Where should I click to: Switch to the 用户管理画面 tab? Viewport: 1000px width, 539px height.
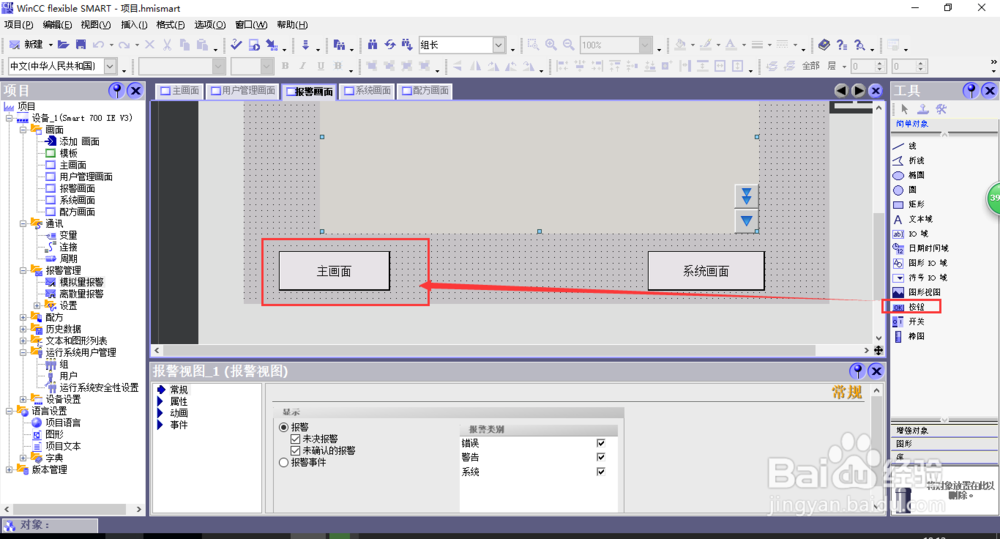[243, 91]
